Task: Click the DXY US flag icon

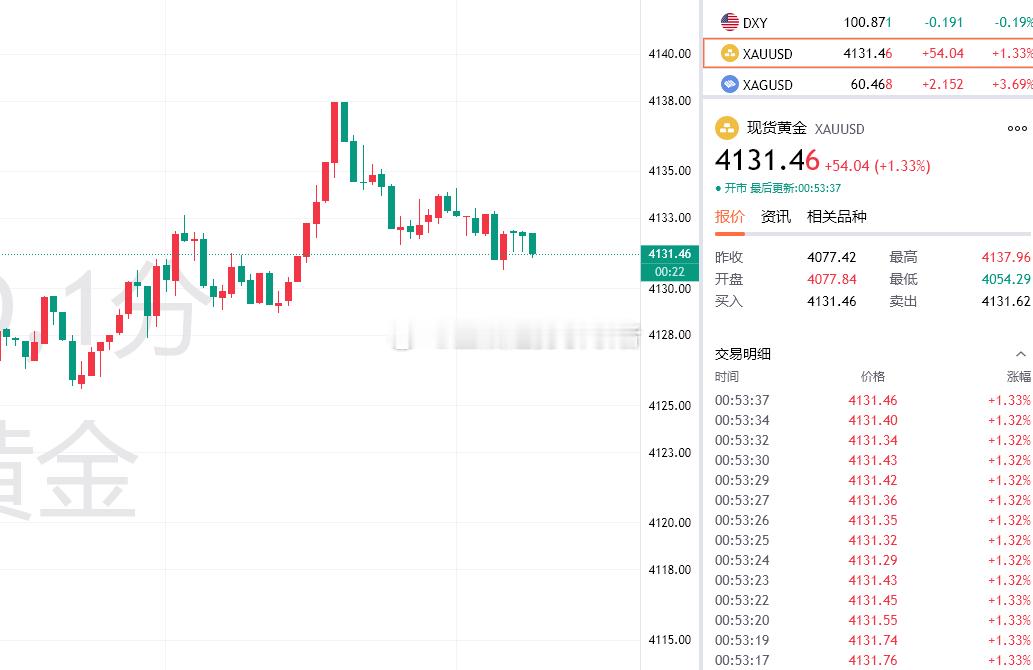Action: coord(729,22)
